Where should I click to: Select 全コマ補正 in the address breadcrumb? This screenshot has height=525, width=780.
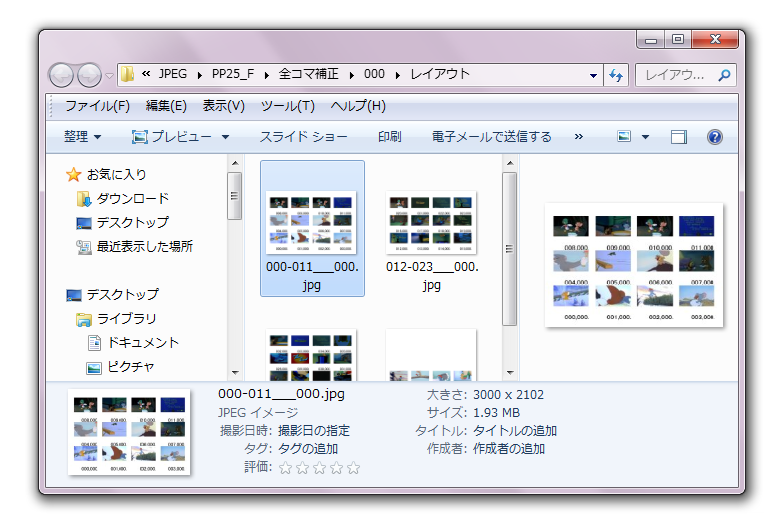tap(308, 74)
